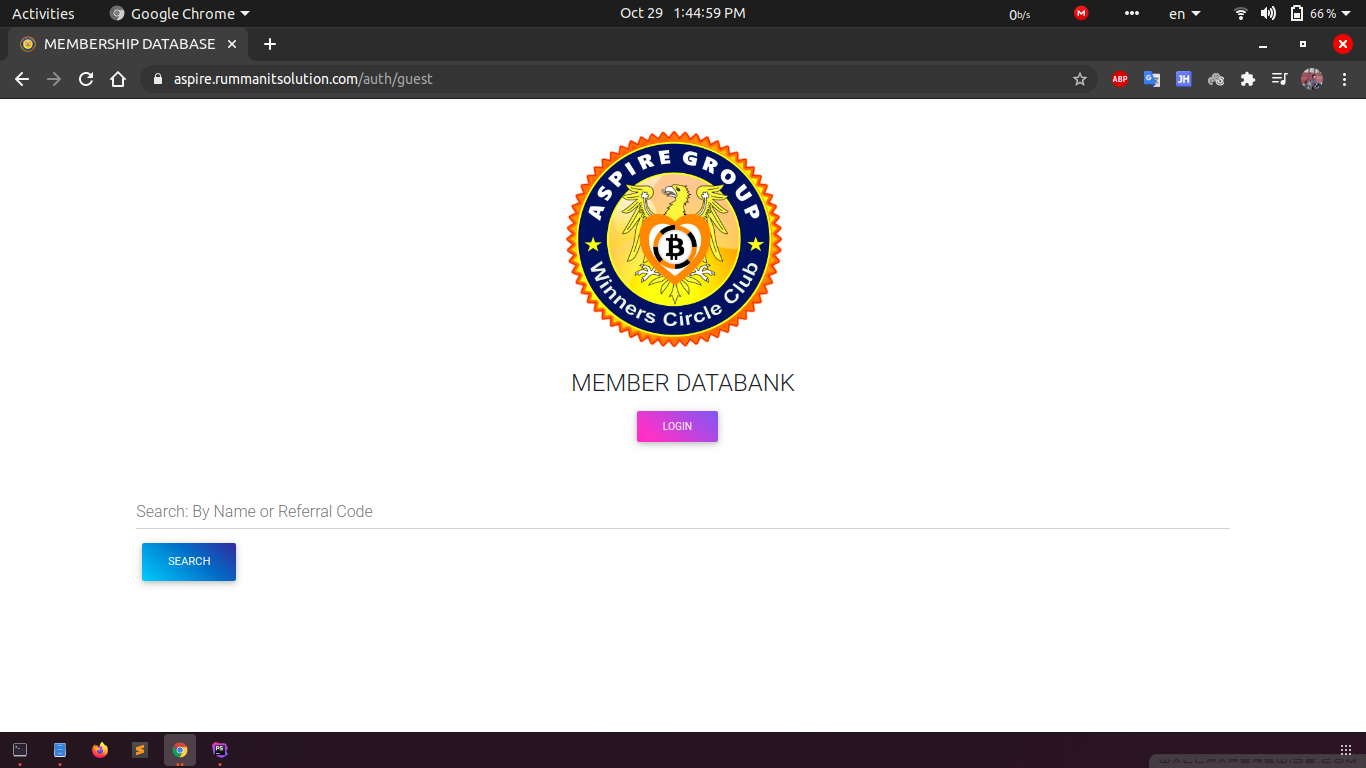Screen dimensions: 1366x768
Task: Open the Google Translate extension icon
Action: pyautogui.click(x=1152, y=79)
